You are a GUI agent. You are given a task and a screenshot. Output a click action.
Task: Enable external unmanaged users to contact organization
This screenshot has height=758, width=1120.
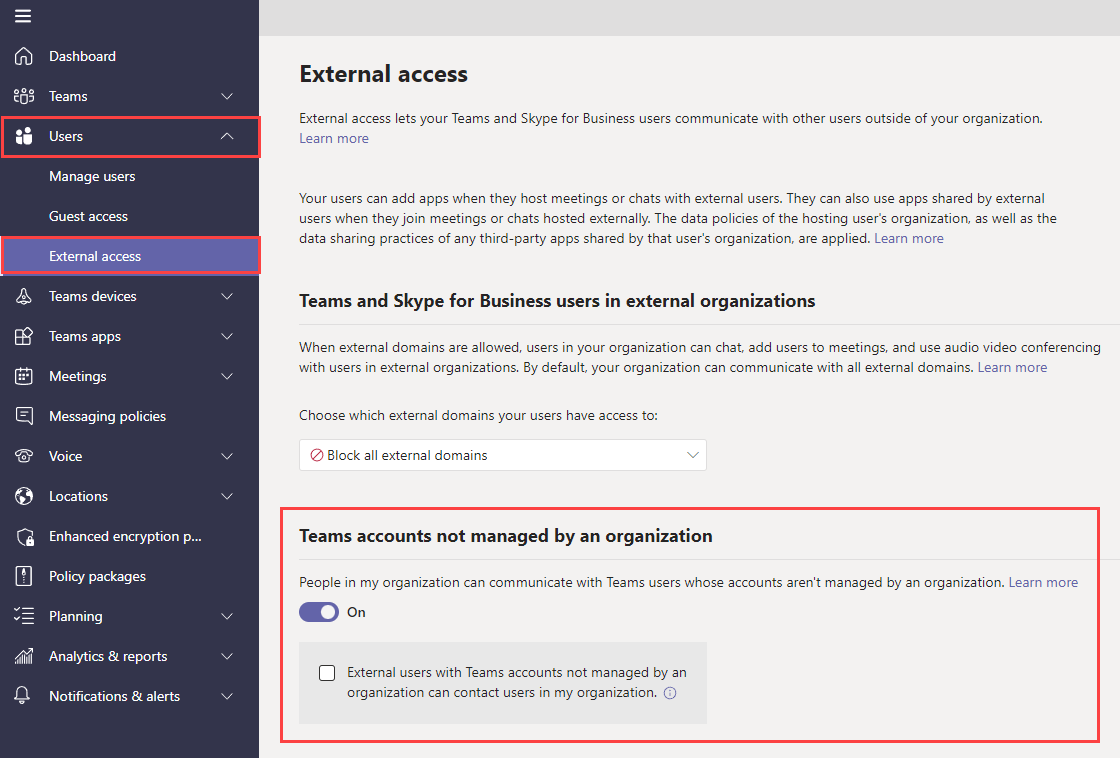[327, 672]
